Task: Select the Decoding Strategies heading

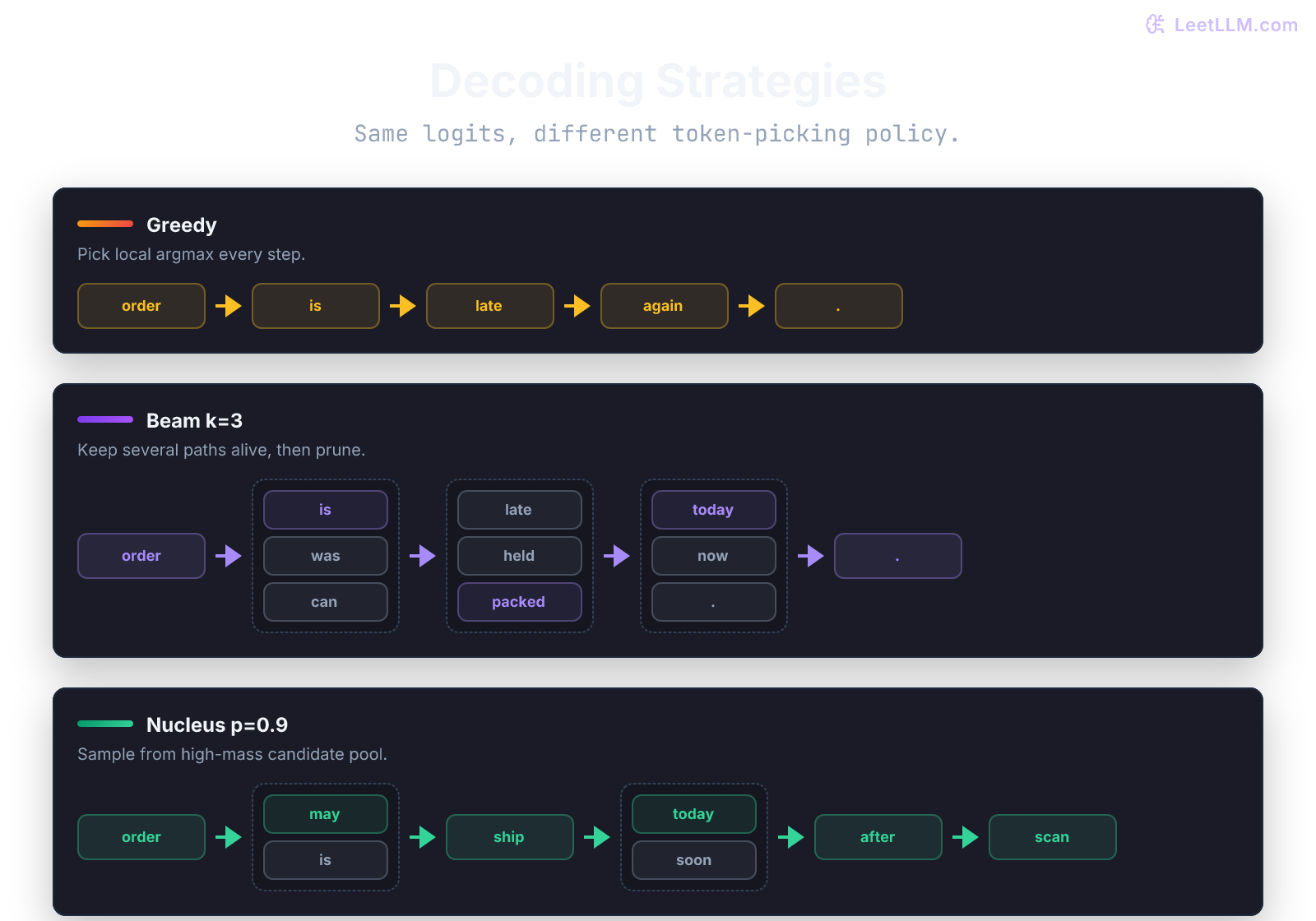Action: pyautogui.click(x=658, y=81)
